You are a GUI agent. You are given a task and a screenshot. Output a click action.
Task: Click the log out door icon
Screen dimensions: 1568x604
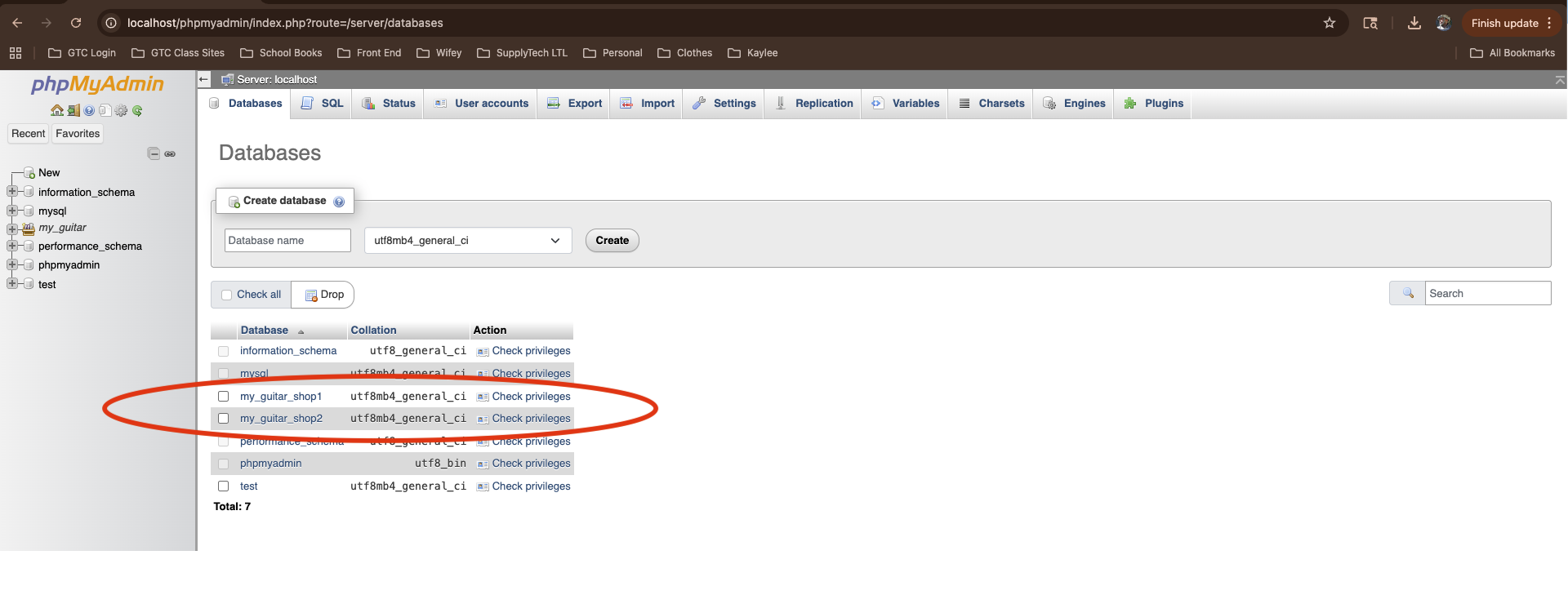coord(73,111)
